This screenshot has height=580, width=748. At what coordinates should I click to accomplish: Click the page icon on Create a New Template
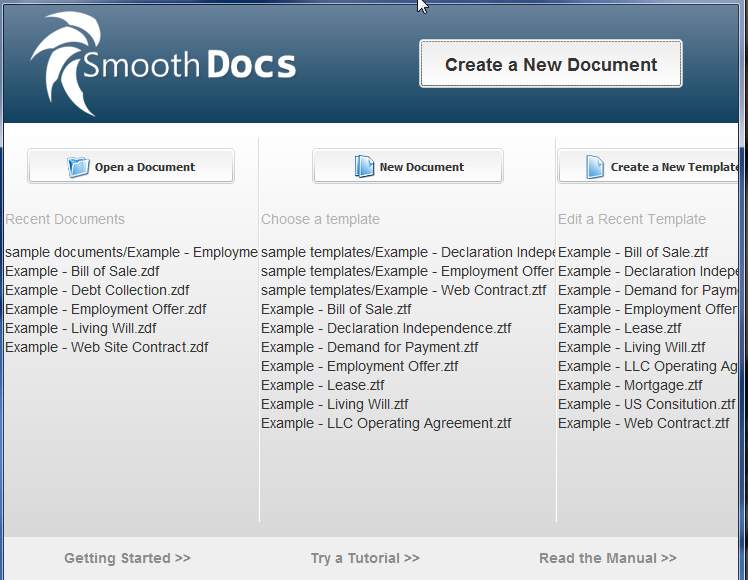point(595,167)
